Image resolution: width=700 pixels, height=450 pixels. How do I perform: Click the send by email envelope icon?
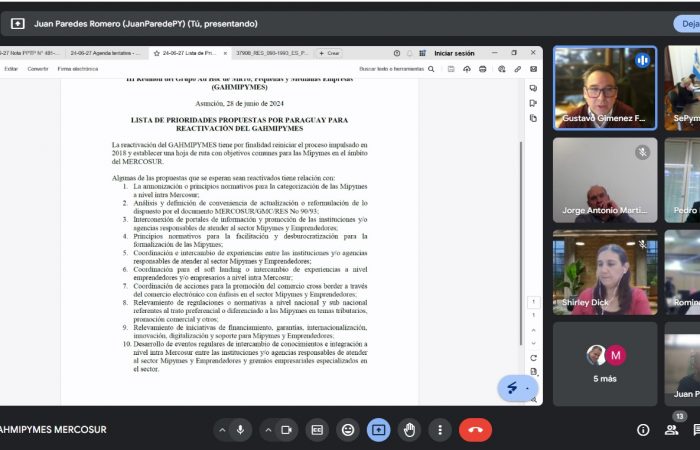(x=533, y=69)
